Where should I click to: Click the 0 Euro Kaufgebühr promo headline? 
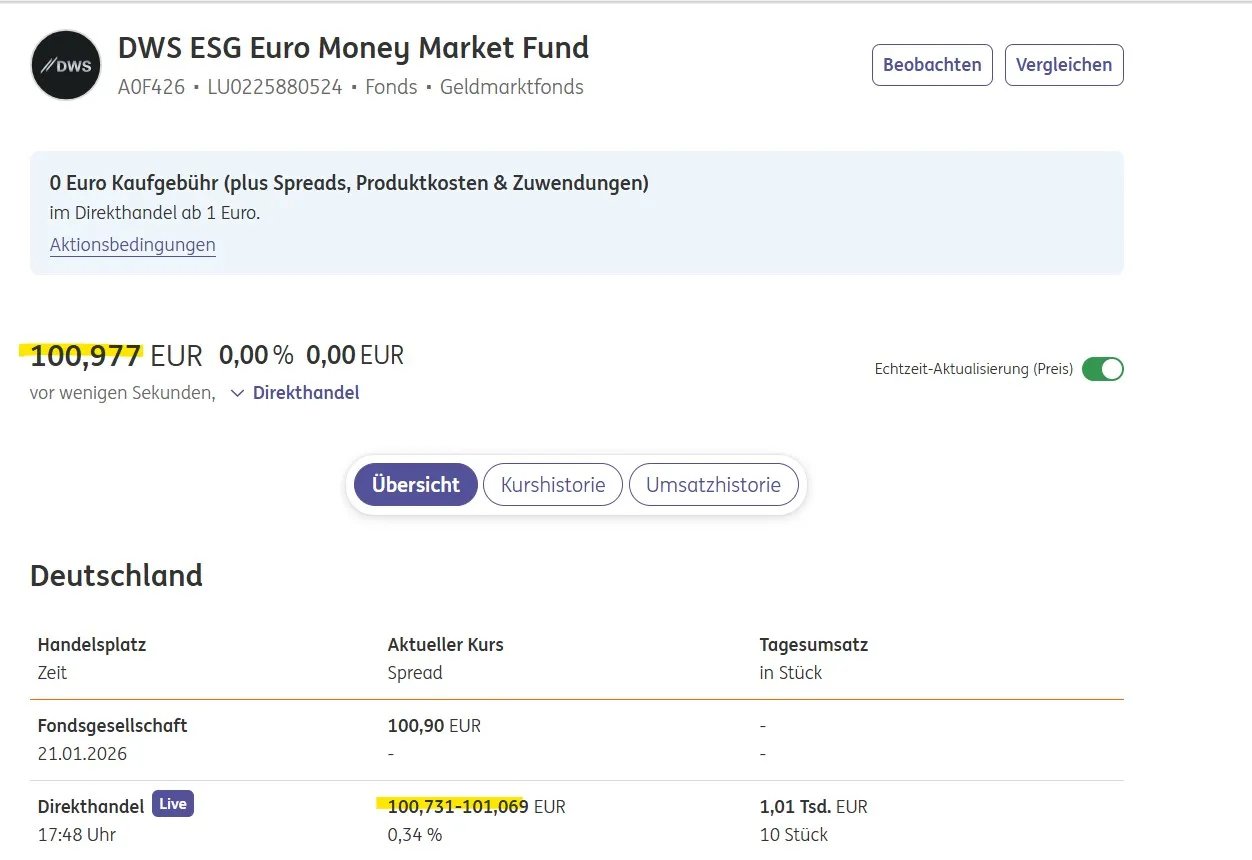(349, 183)
